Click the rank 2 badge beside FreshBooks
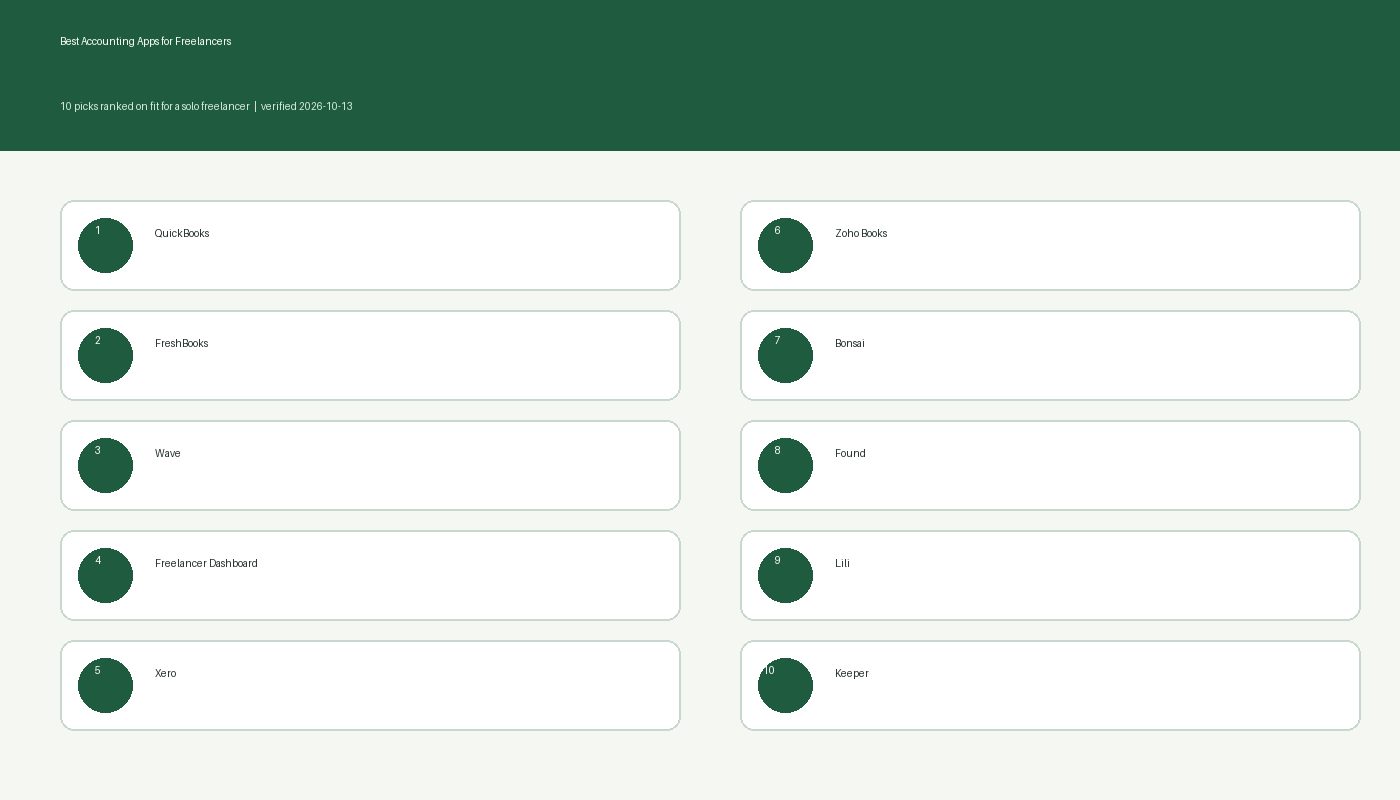Screen dimensions: 1400x800 105,355
